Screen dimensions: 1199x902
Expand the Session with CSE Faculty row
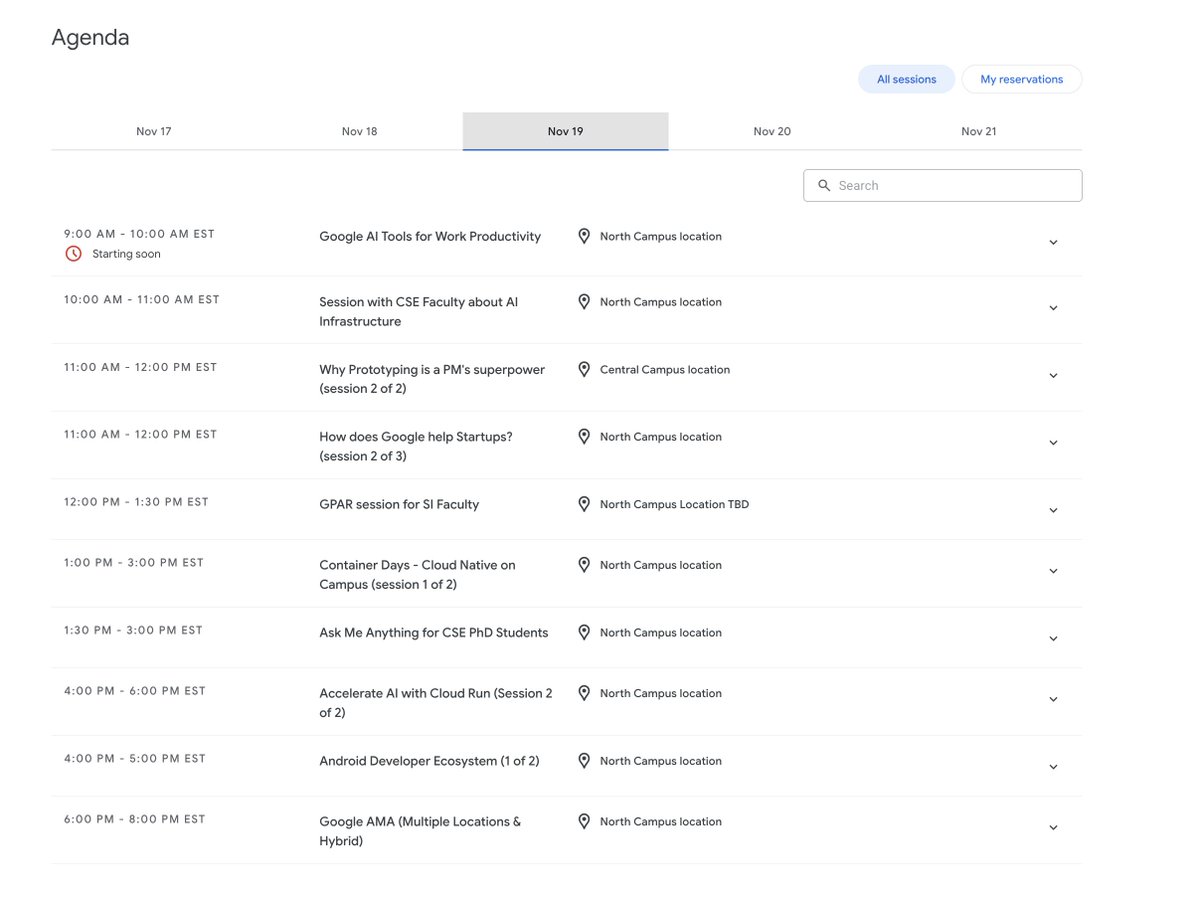(x=1053, y=308)
